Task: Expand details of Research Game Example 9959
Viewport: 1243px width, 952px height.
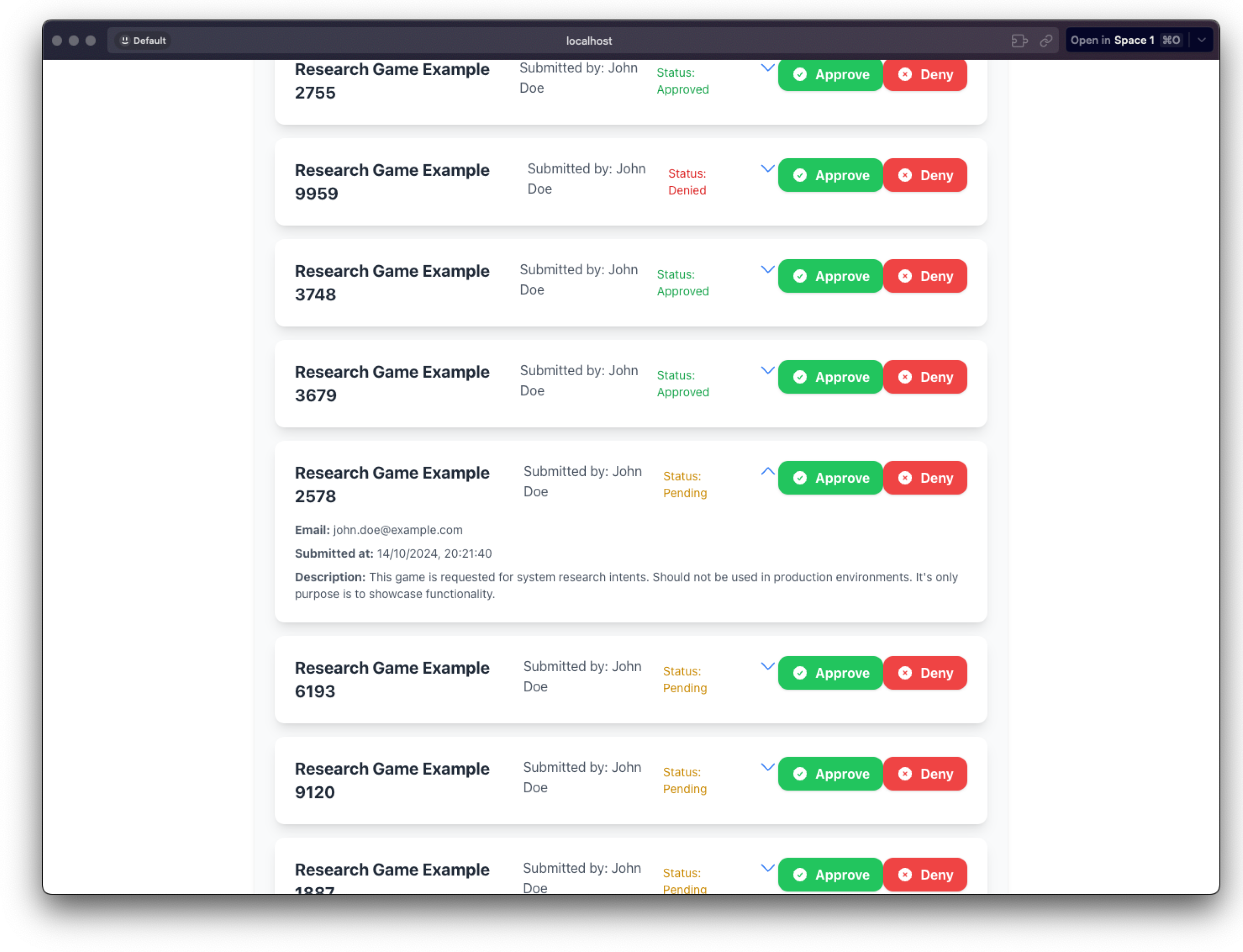Action: pyautogui.click(x=767, y=168)
